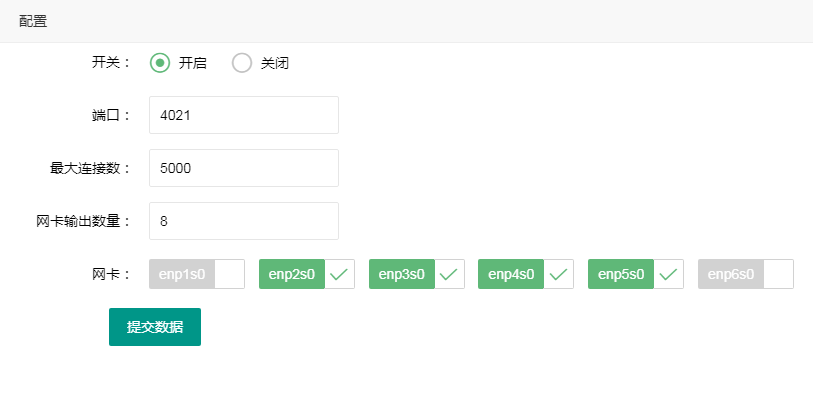Image resolution: width=814 pixels, height=418 pixels.
Task: Deselect the enp4s0 network card label
Action: click(x=510, y=274)
